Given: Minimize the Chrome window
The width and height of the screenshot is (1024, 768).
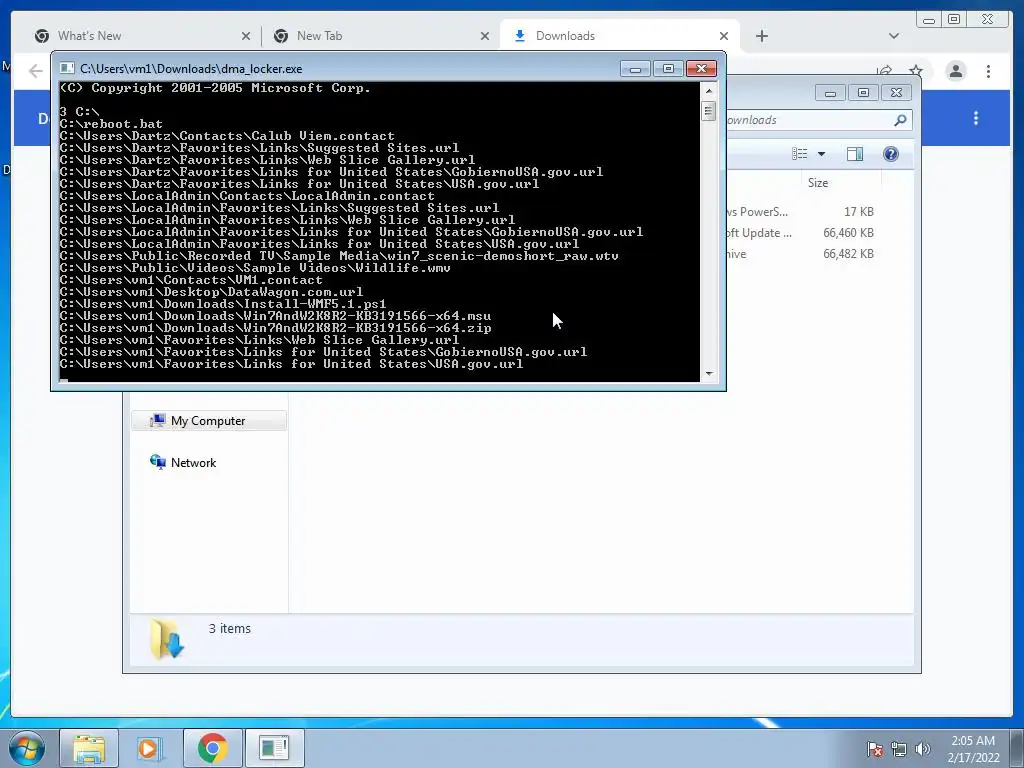Looking at the screenshot, I should point(929,20).
